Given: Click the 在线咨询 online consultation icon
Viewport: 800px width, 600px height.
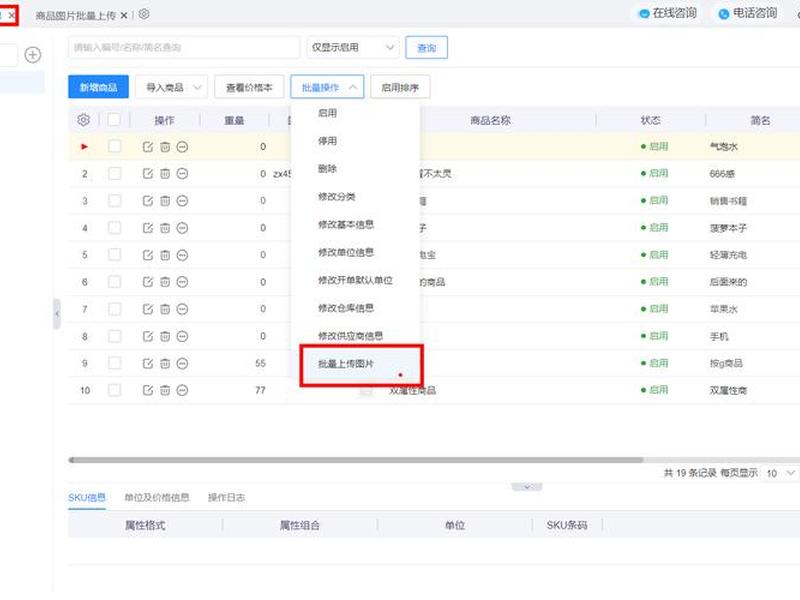Looking at the screenshot, I should pos(644,14).
